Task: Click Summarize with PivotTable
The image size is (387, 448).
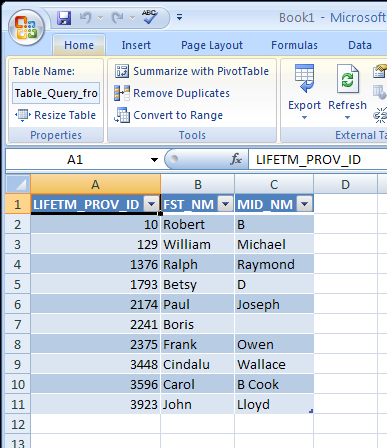Action: pyautogui.click(x=192, y=71)
